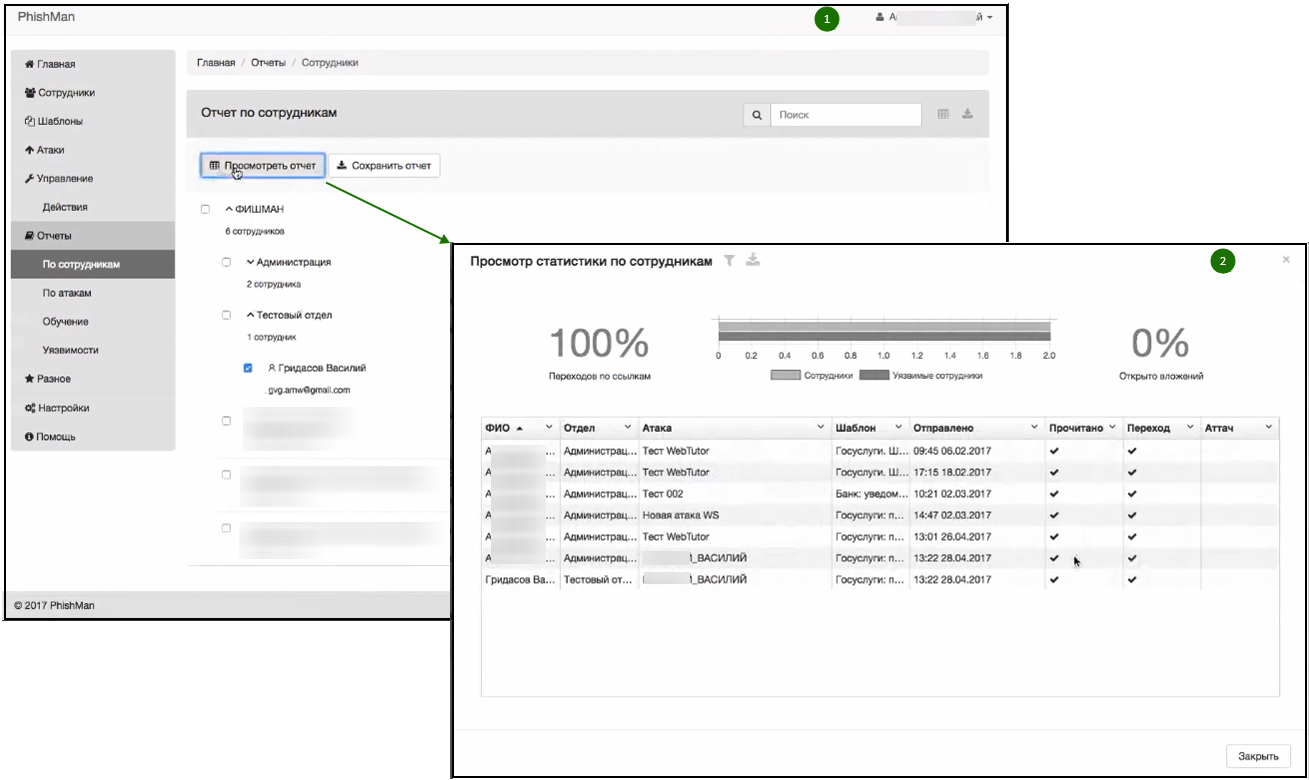
Task: Collapse the ФИШМАН tree group
Action: pyautogui.click(x=228, y=209)
